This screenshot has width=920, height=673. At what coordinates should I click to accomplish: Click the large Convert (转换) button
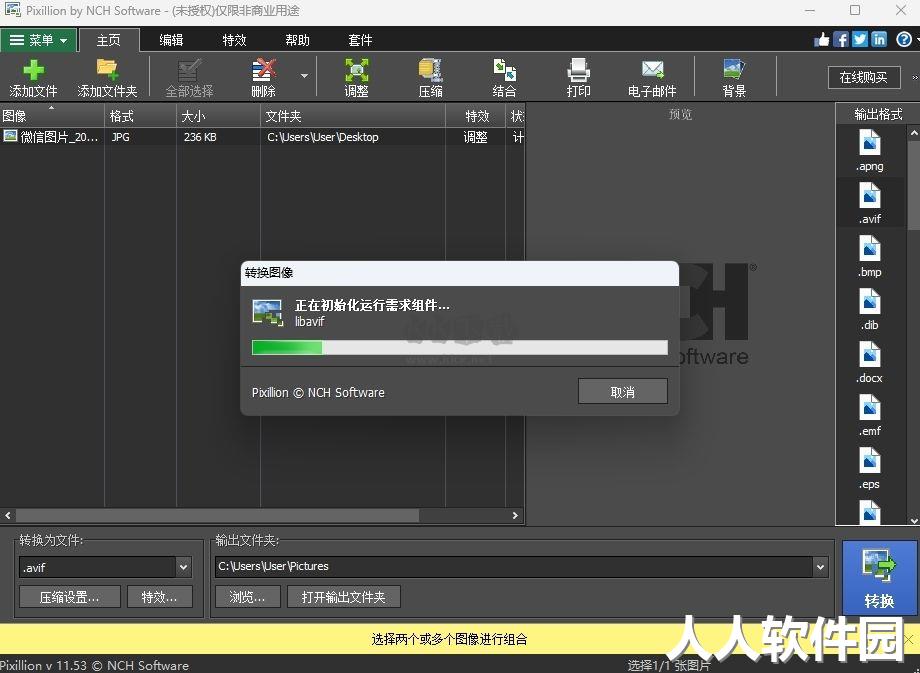pyautogui.click(x=879, y=579)
